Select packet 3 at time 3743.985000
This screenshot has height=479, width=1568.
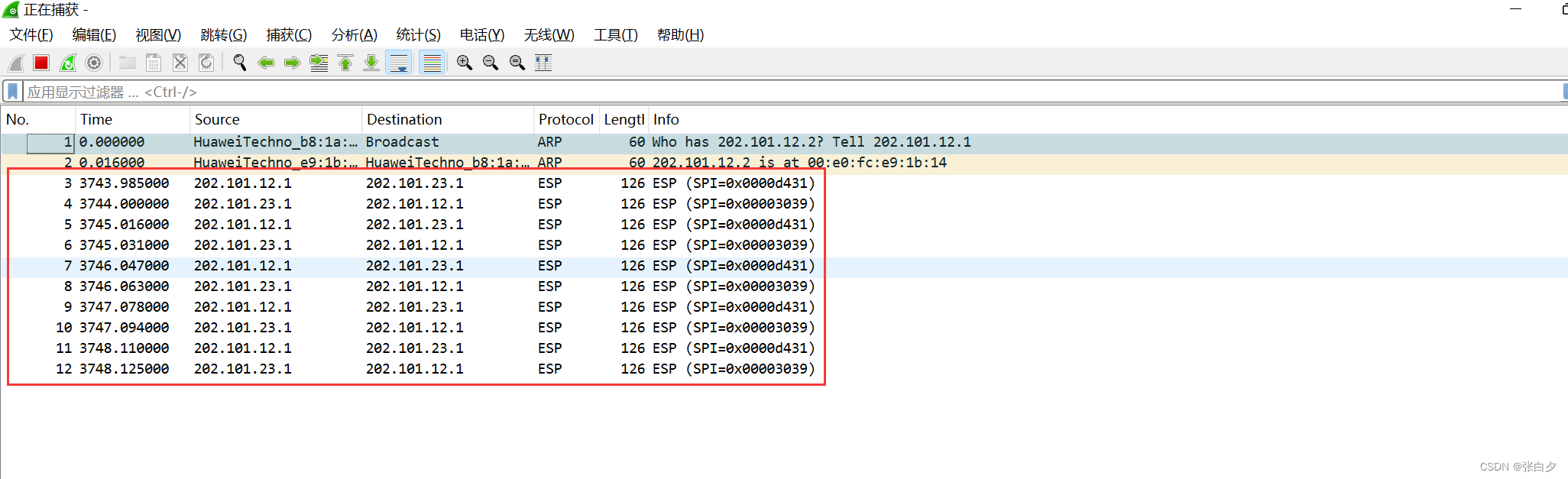tap(784, 183)
